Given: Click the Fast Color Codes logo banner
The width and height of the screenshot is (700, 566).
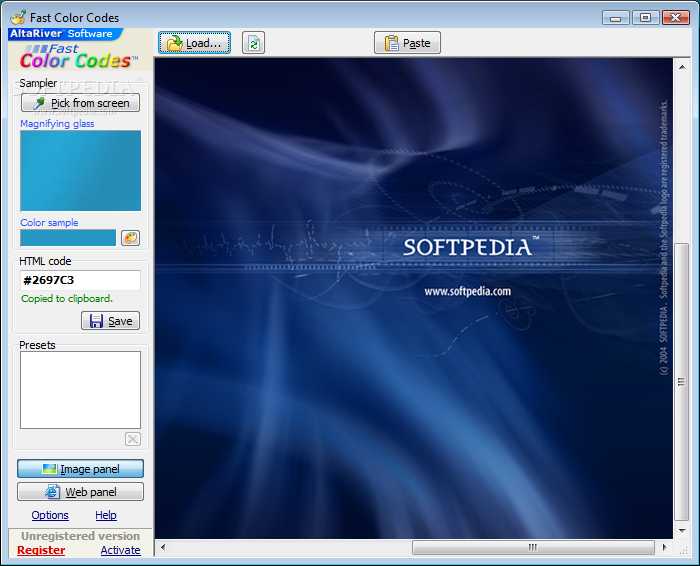Looking at the screenshot, I should pos(80,50).
